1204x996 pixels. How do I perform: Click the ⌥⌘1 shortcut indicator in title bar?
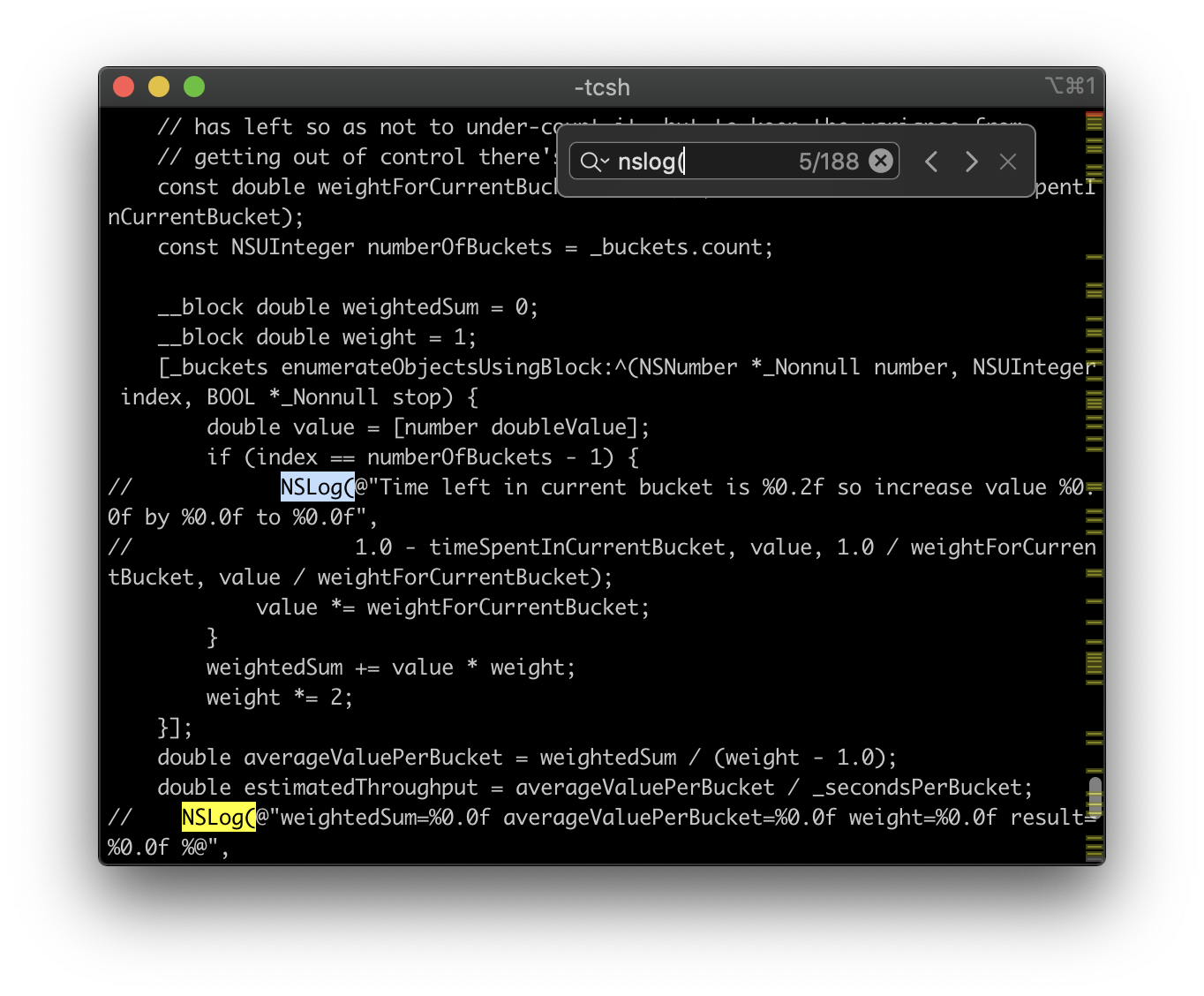tap(1070, 86)
